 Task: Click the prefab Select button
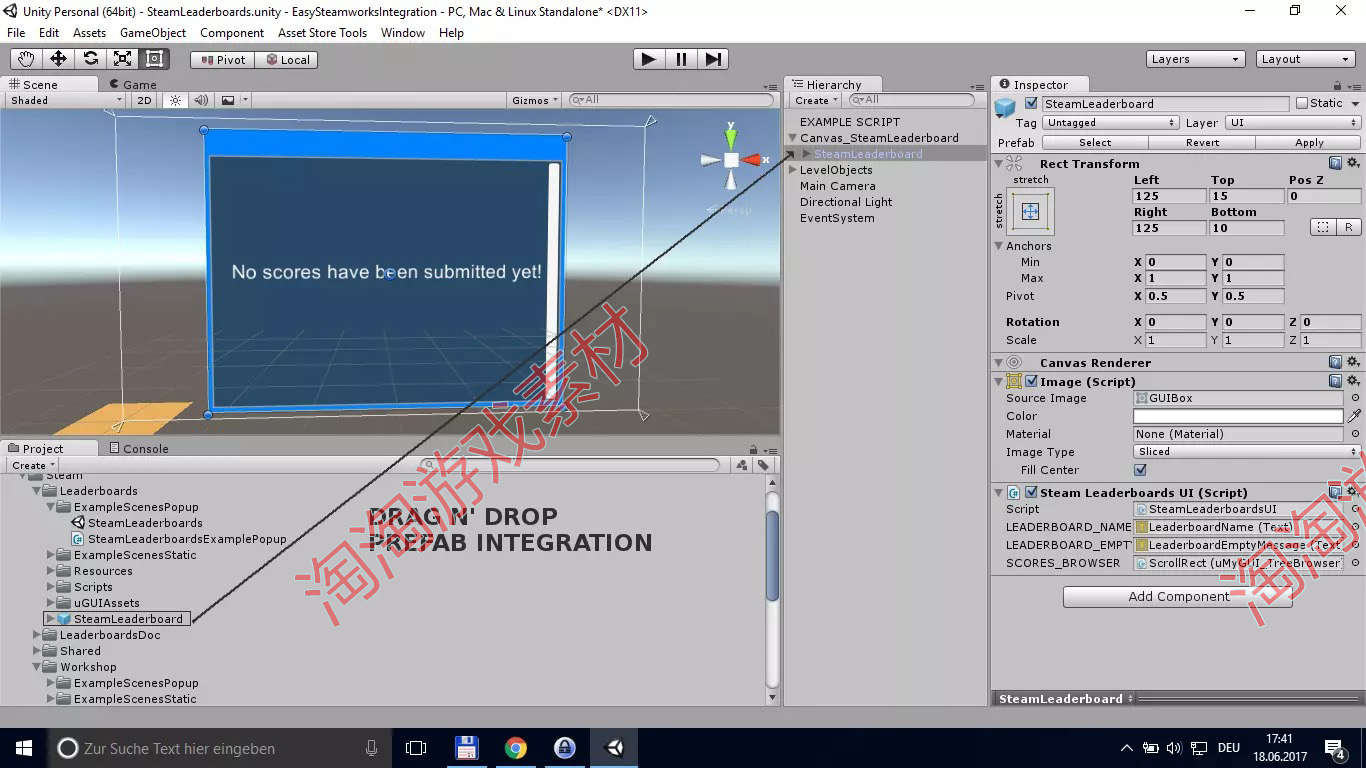[1095, 143]
